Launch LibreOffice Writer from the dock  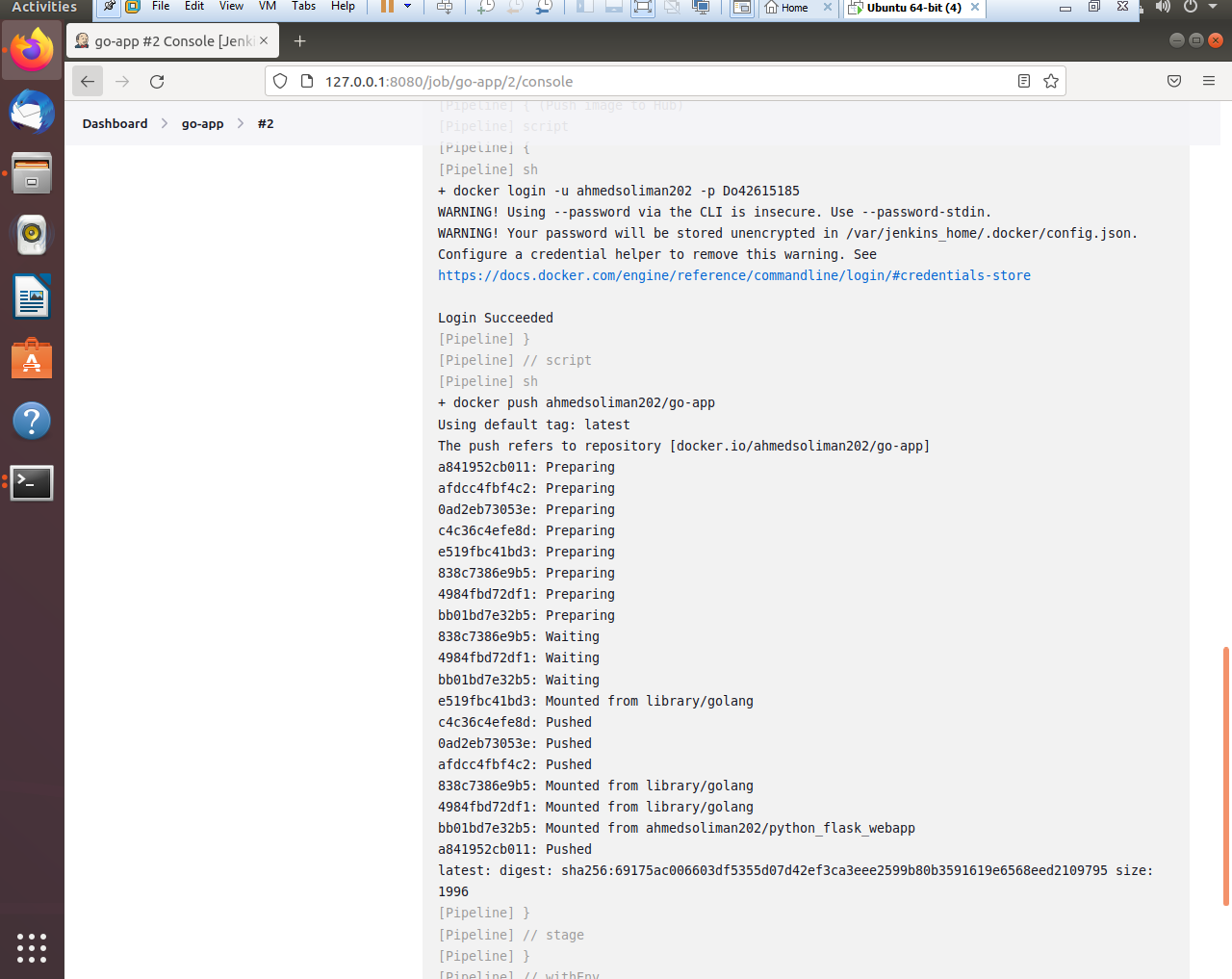32,296
